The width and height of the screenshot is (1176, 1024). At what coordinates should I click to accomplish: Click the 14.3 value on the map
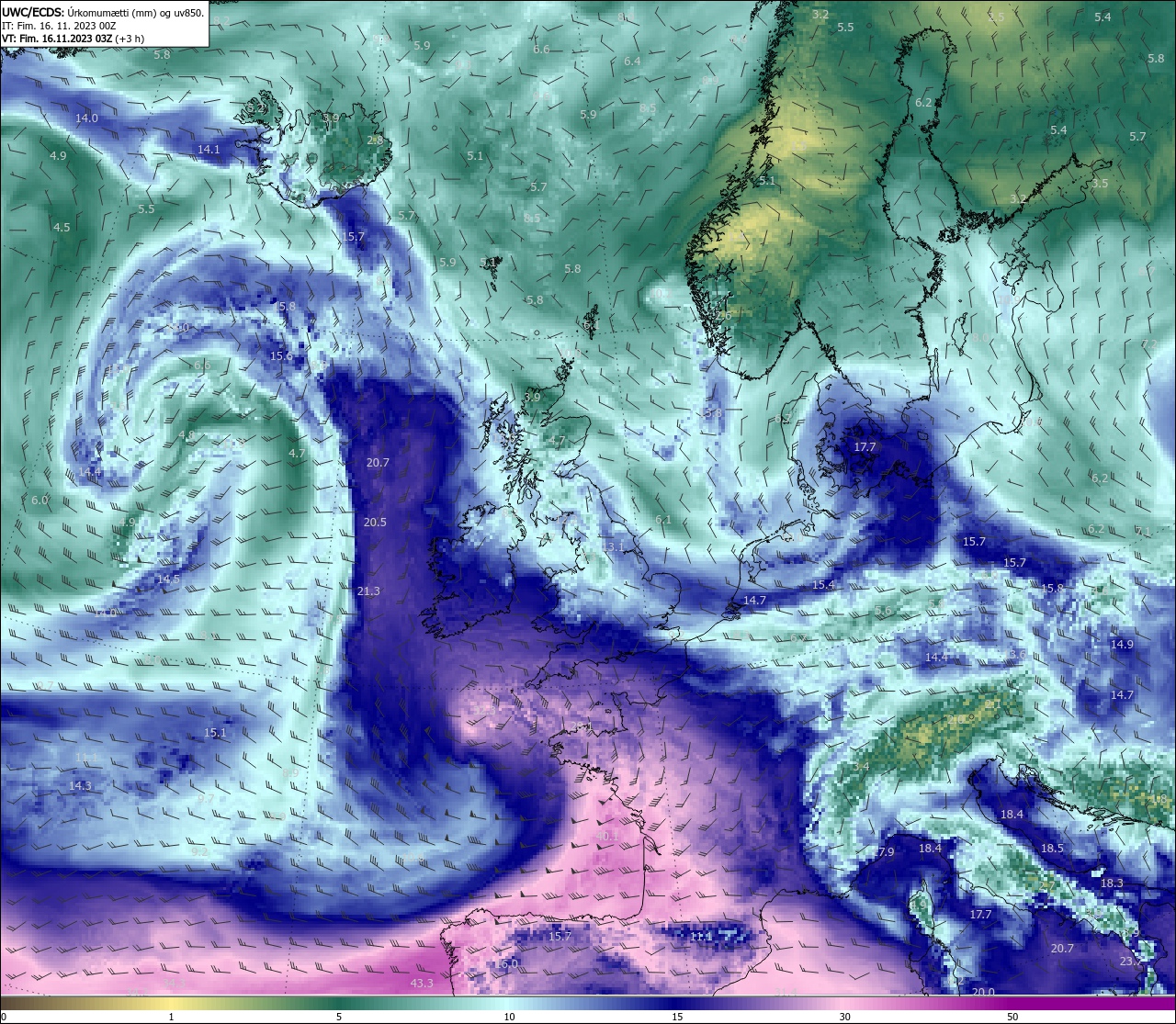coord(80,785)
